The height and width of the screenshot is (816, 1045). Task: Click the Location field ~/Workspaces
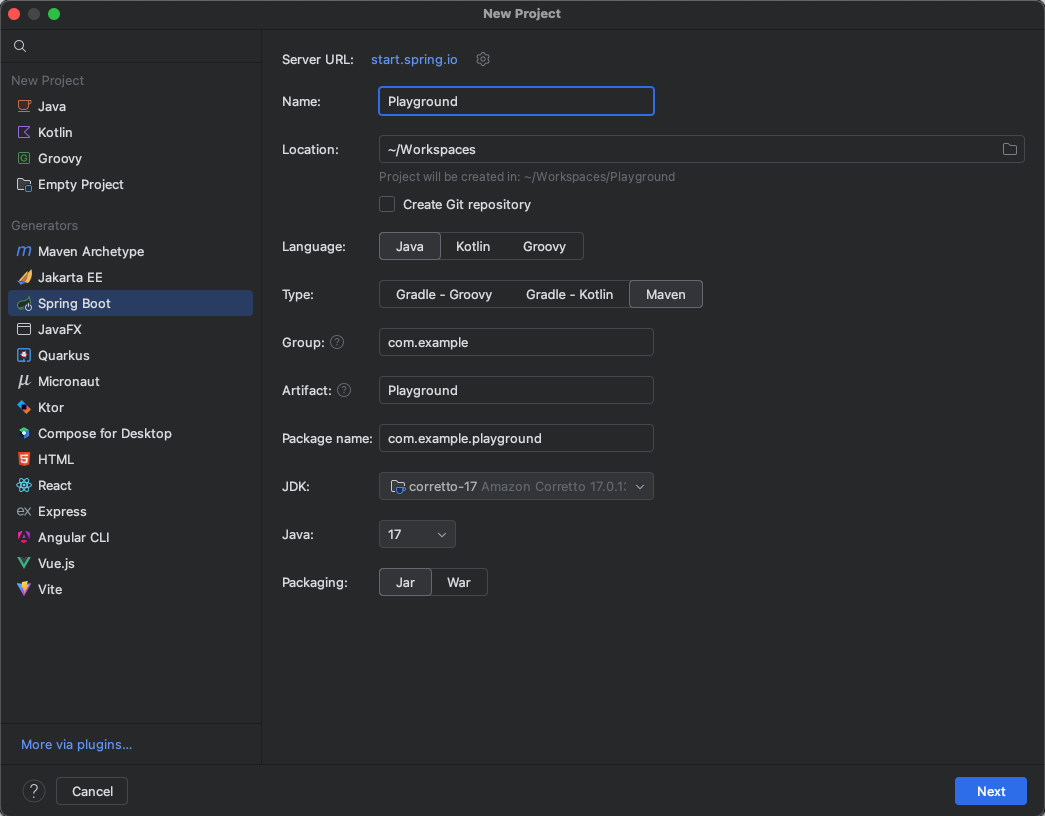point(701,149)
